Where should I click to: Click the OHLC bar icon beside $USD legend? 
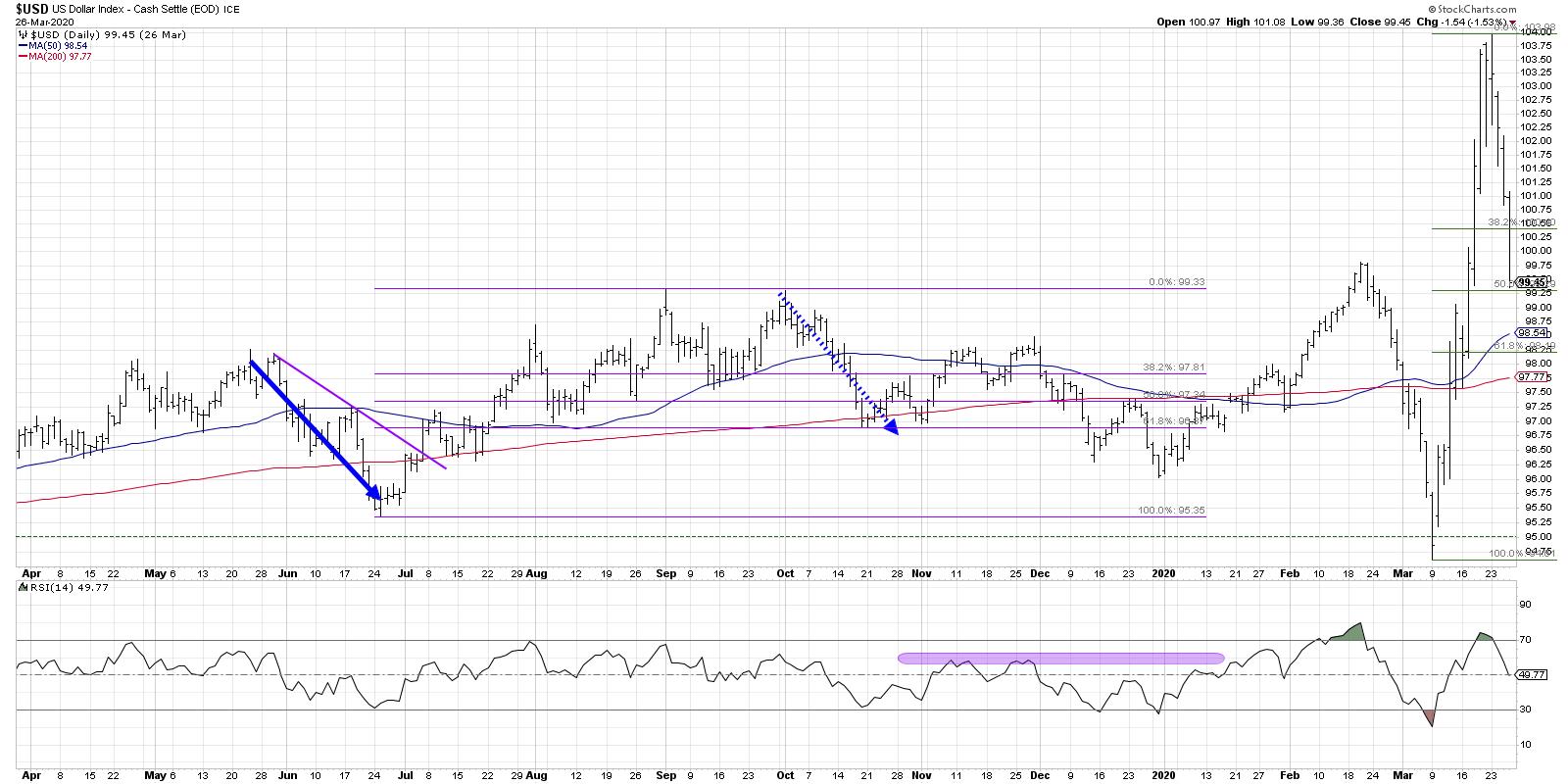tap(23, 33)
